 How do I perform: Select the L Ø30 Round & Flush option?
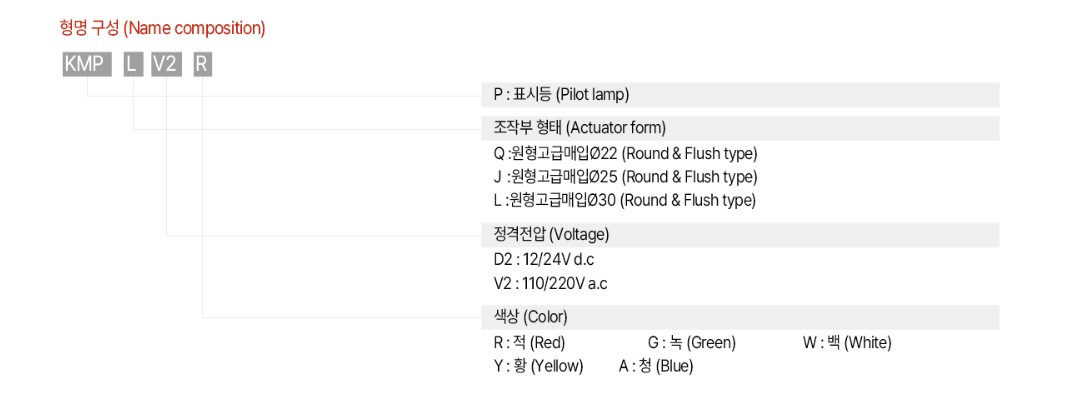click(625, 201)
